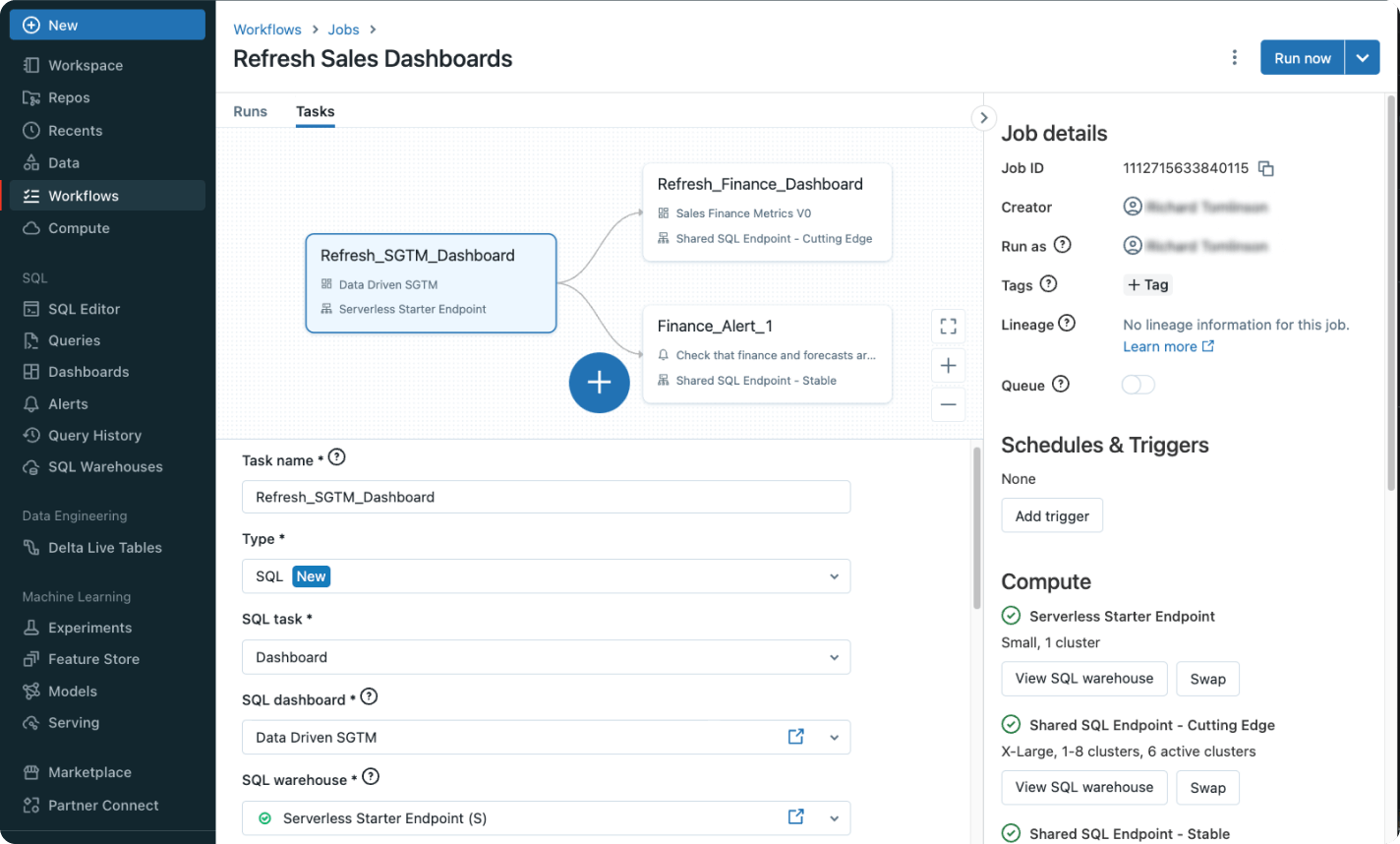Click the blue add task plus button
The image size is (1400, 844).
coord(599,383)
